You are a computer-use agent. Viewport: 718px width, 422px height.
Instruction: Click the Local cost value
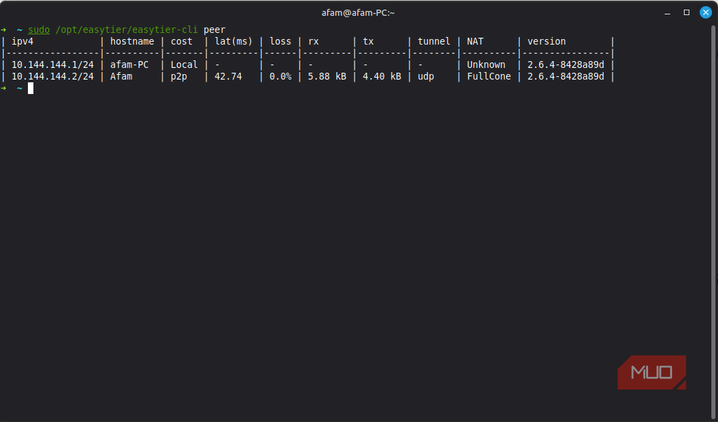184,65
